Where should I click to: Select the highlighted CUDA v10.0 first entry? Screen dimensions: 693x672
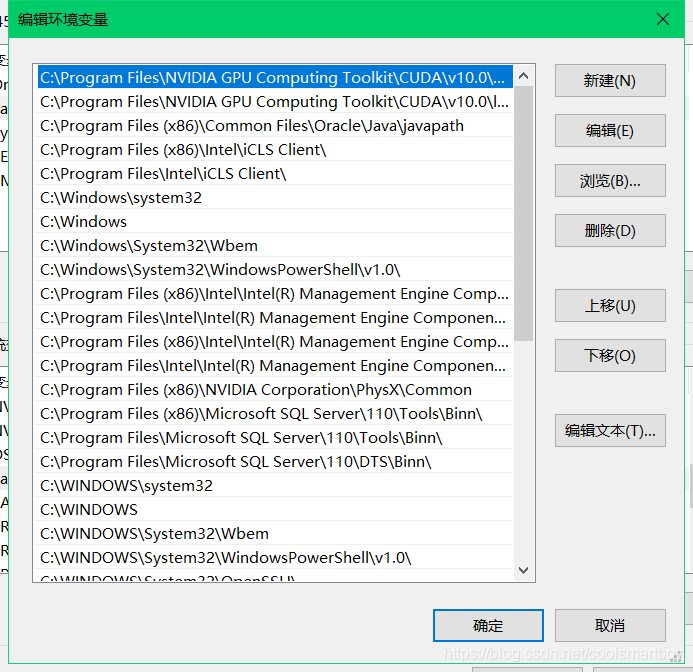tap(275, 77)
